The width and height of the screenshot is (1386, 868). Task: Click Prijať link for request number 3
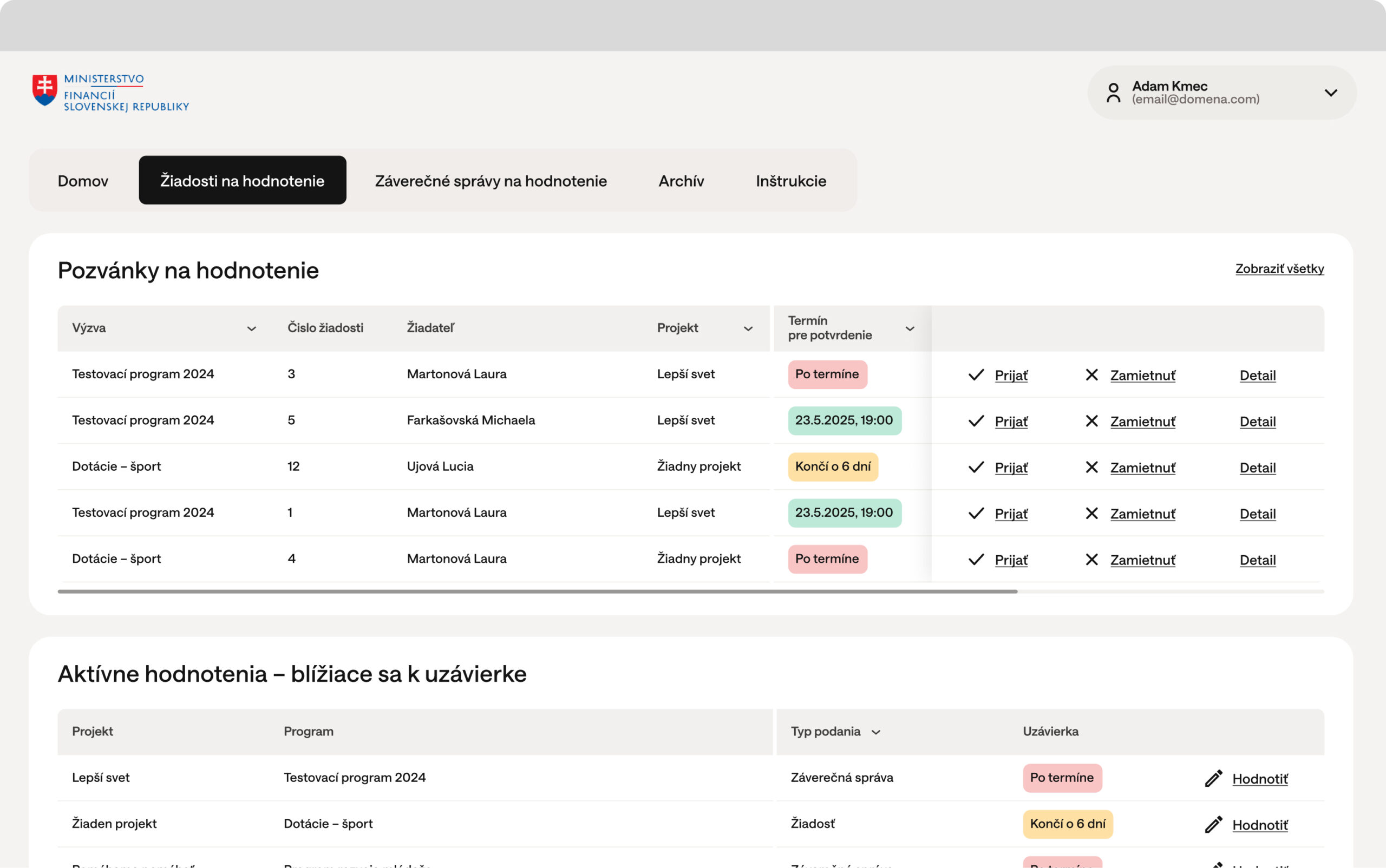pos(1011,376)
